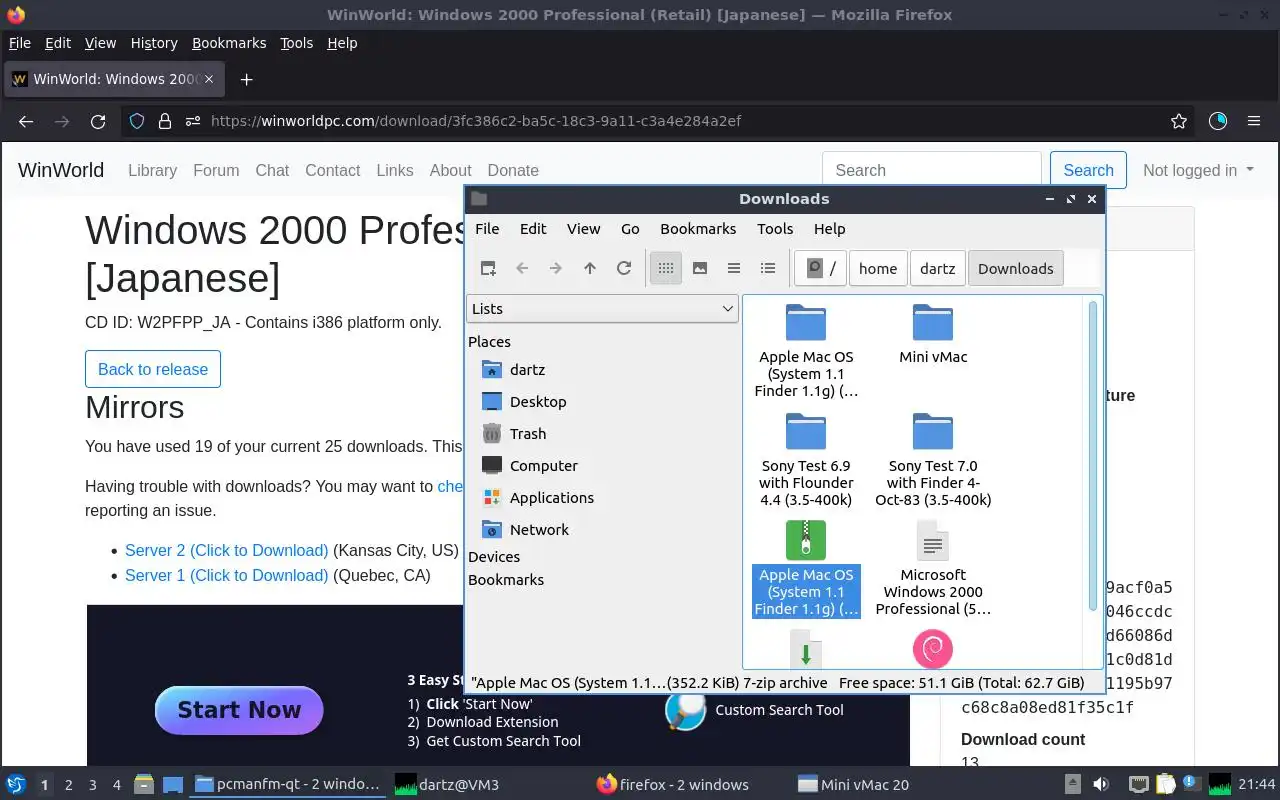1280x800 pixels.
Task: Bookmark this page with the star
Action: pyautogui.click(x=1179, y=121)
